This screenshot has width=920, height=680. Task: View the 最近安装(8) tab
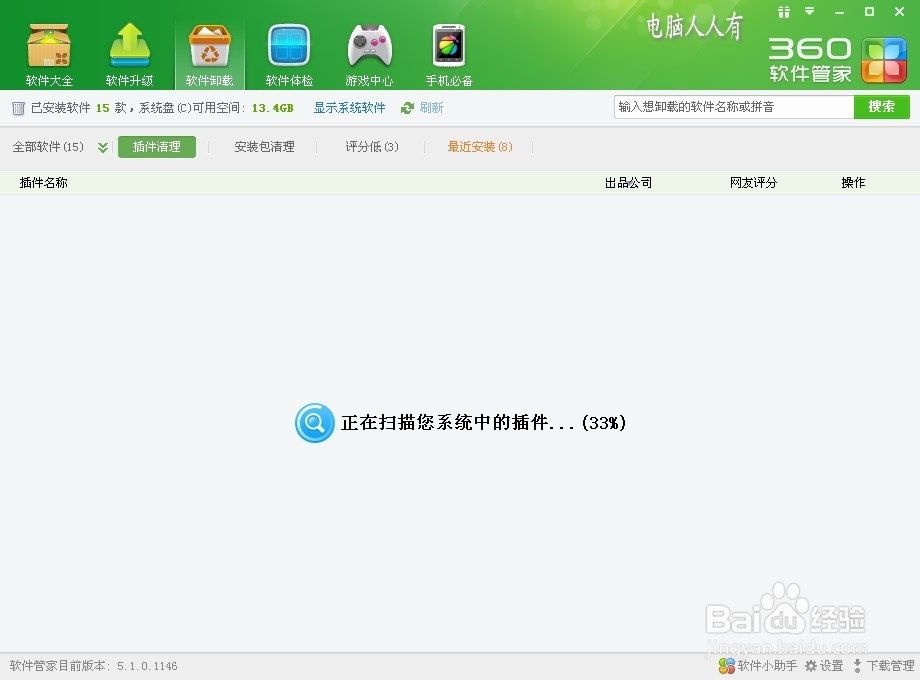click(x=479, y=146)
